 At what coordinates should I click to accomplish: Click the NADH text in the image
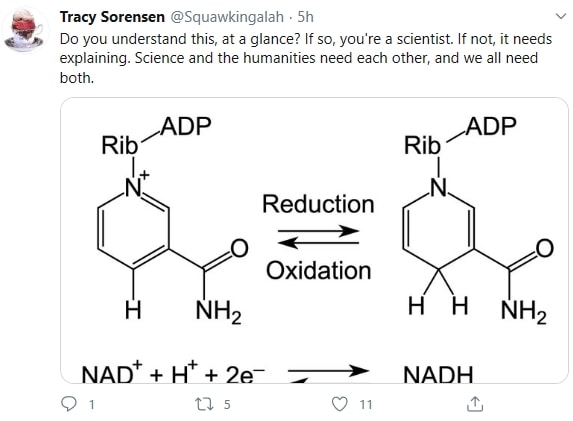[438, 374]
